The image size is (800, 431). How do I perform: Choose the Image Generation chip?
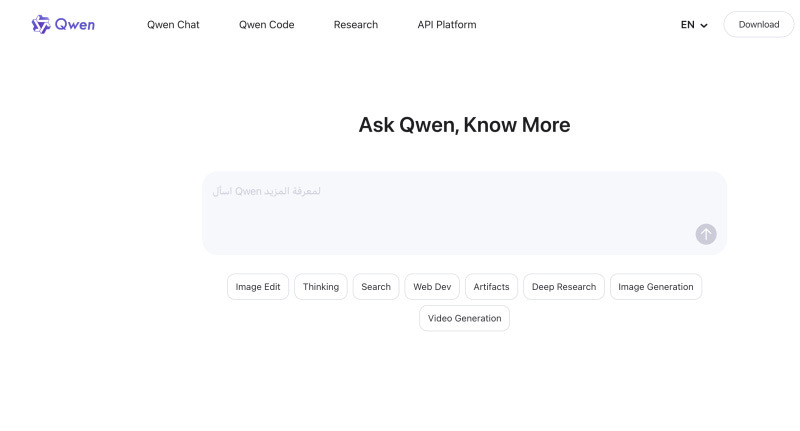pos(656,287)
